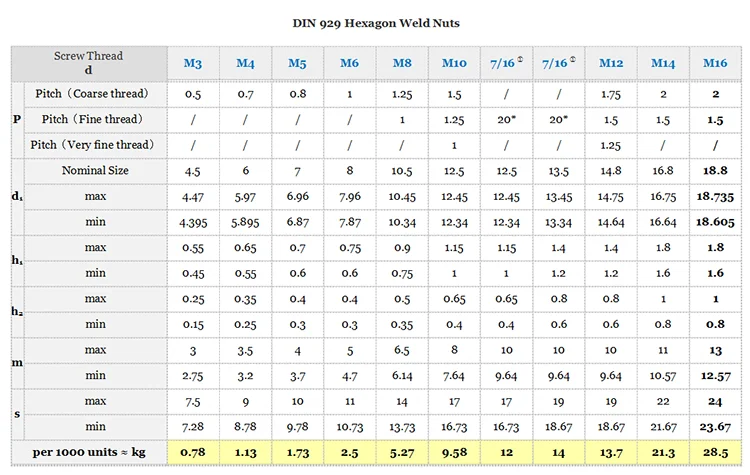Click the M16 column header link
The width and height of the screenshot is (750, 475).
pos(715,63)
